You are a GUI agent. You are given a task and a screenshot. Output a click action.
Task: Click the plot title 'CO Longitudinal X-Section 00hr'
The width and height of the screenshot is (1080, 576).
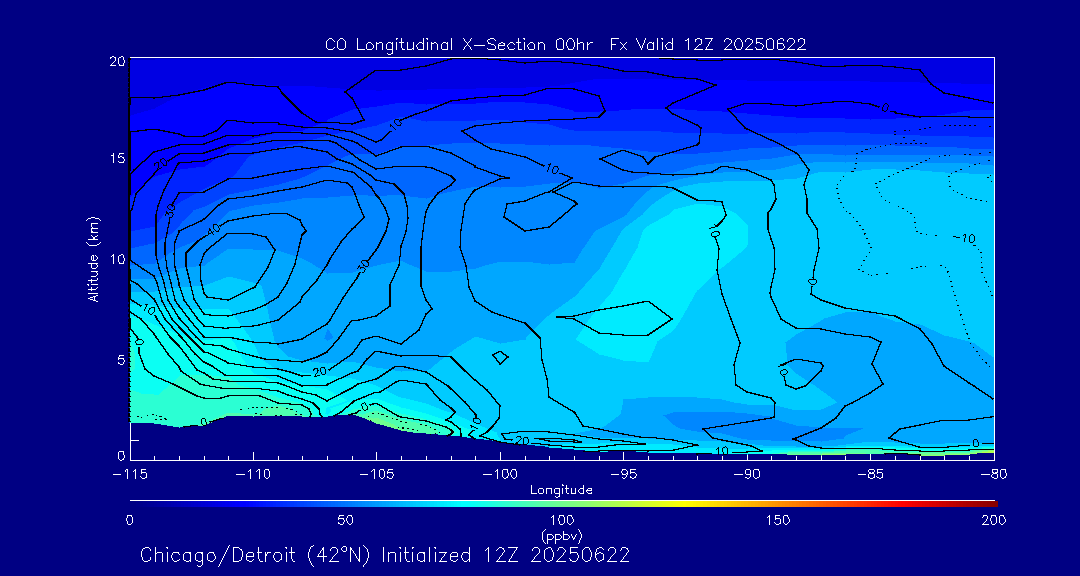pyautogui.click(x=461, y=45)
